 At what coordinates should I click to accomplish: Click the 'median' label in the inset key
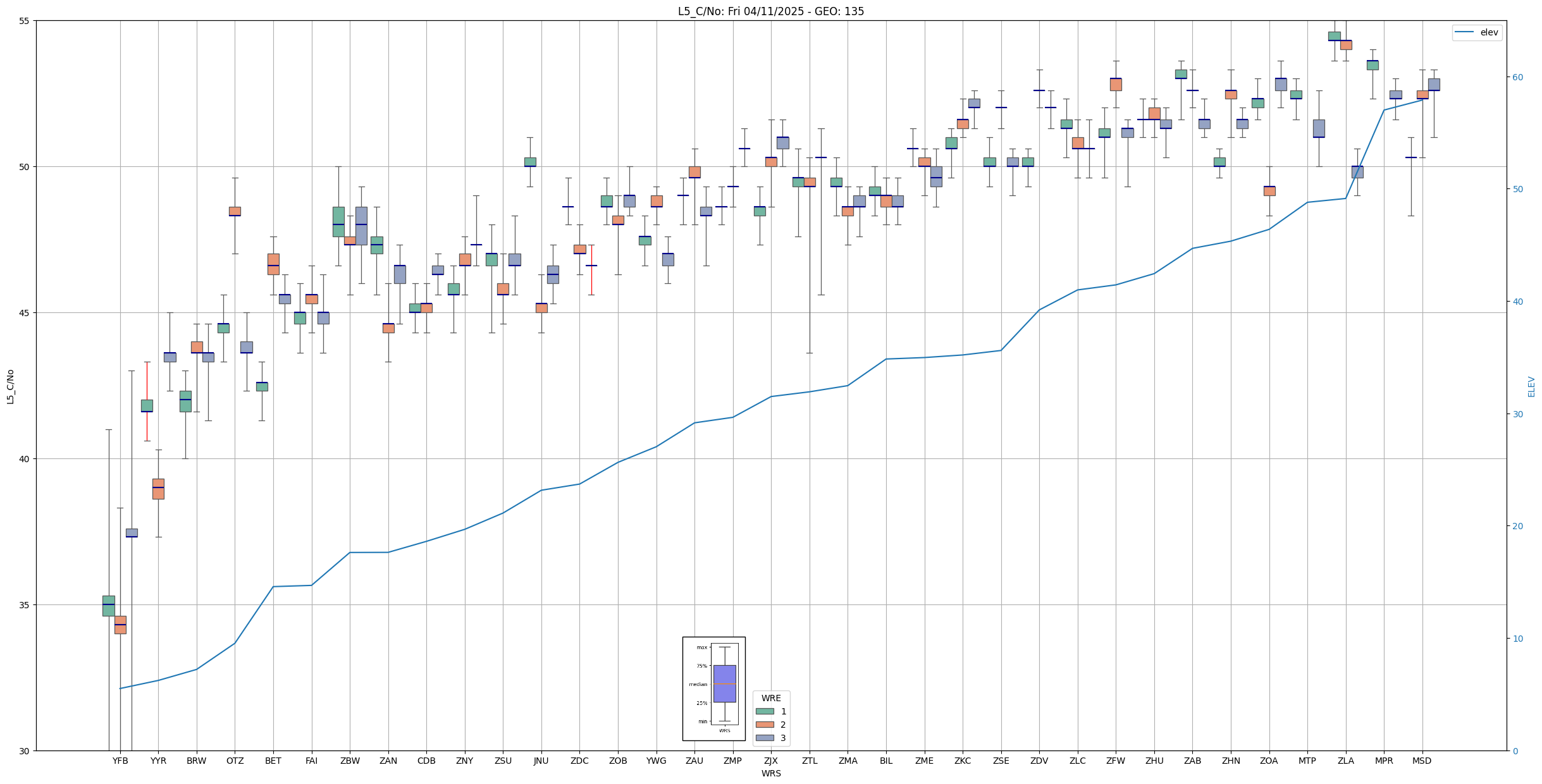click(698, 684)
